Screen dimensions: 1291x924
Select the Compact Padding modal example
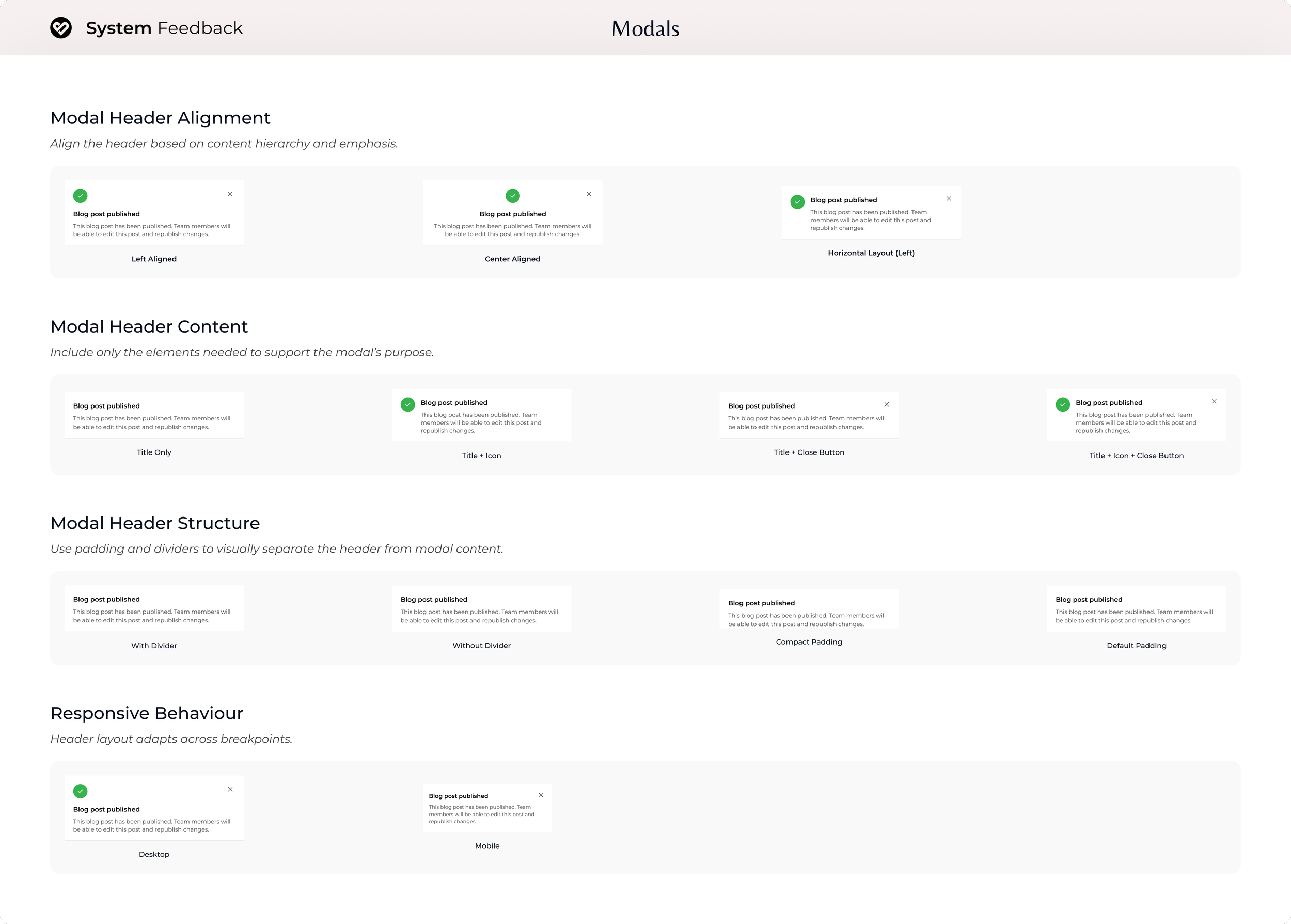809,609
